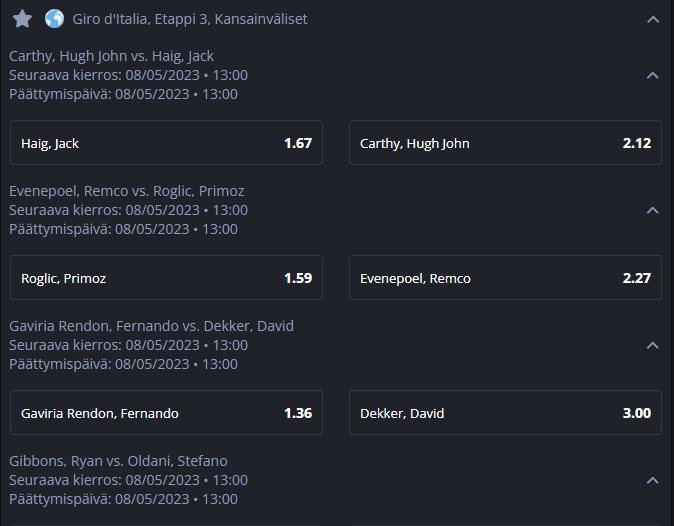The image size is (674, 526).
Task: Open Gibbons, Ryan vs. Oldani, Stefano event
Action: point(118,461)
